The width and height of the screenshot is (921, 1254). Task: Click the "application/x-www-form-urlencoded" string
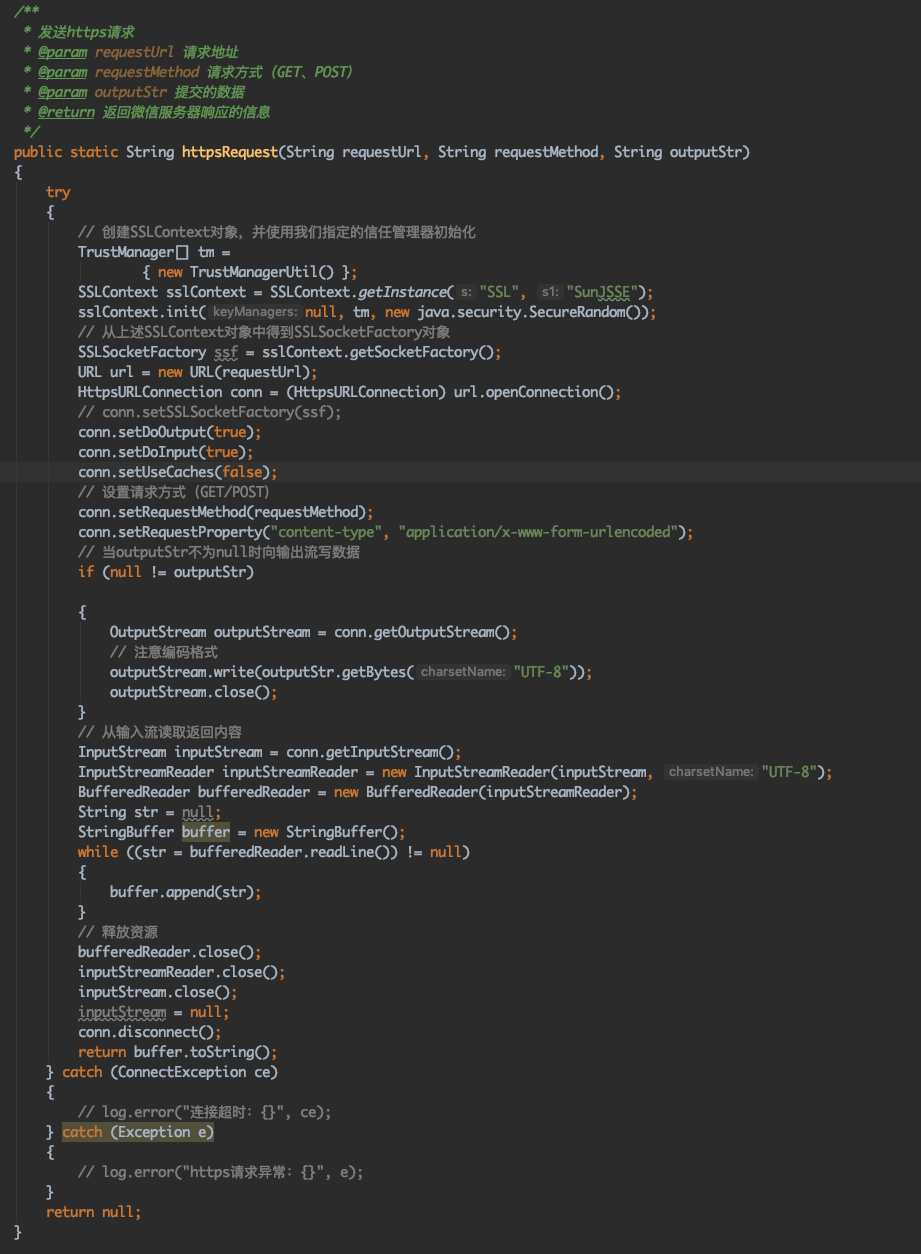pos(538,532)
